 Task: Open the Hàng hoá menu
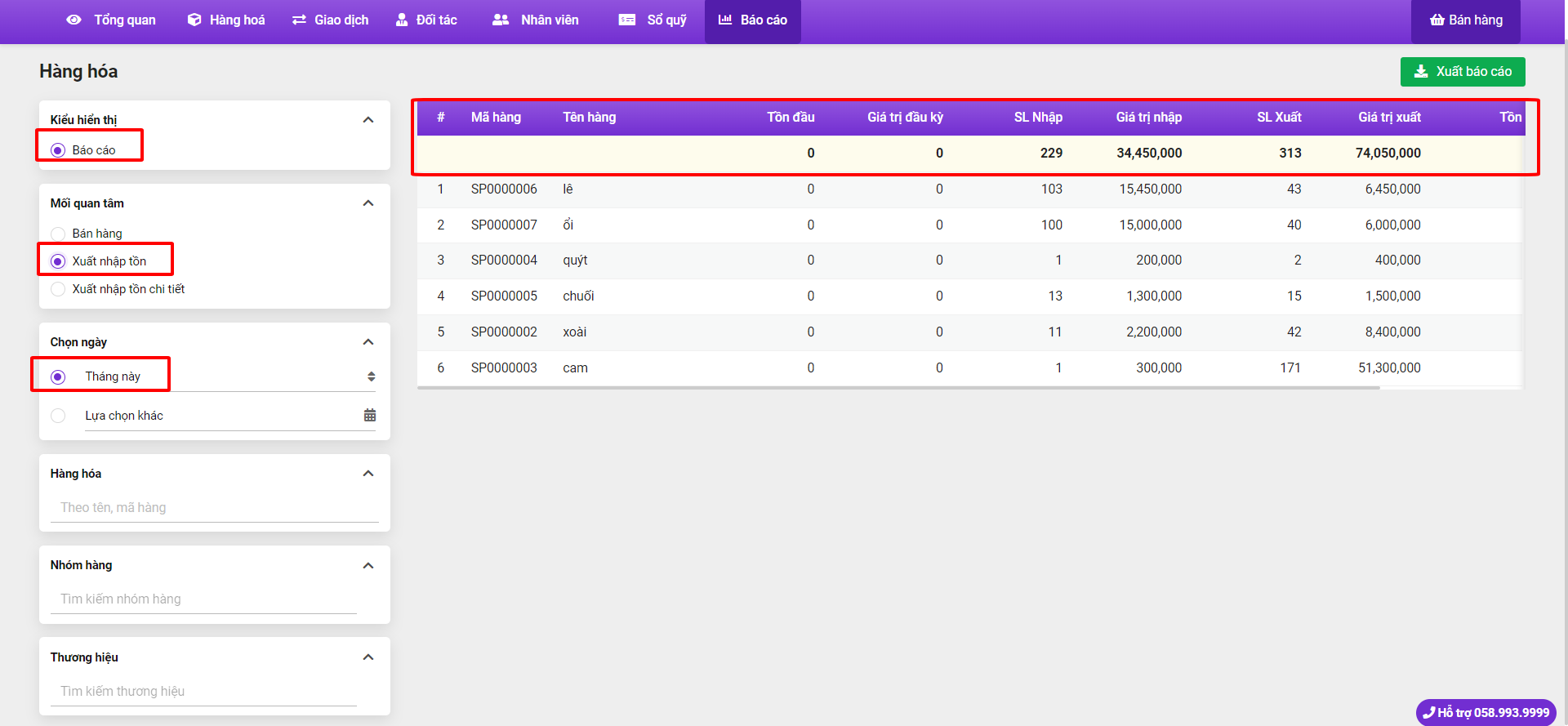[226, 20]
